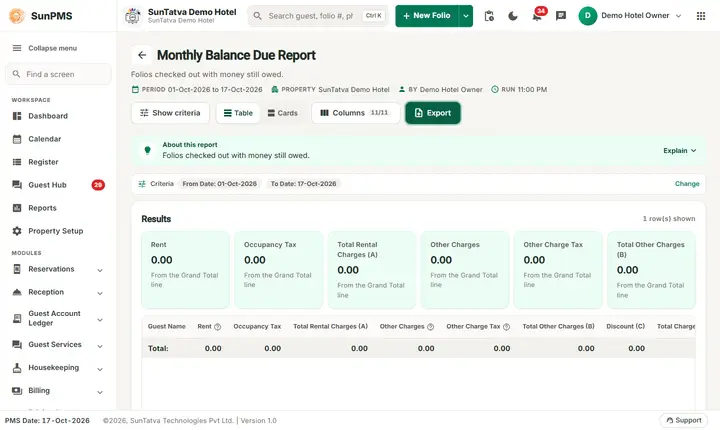Click the Support button
The height and width of the screenshot is (430, 720).
tap(684, 420)
